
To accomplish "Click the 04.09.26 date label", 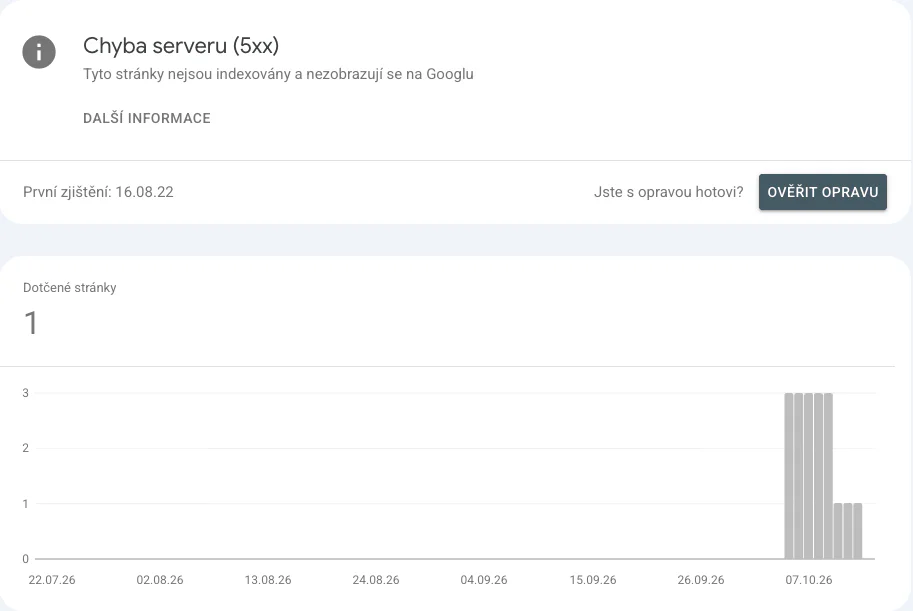I will click(484, 580).
